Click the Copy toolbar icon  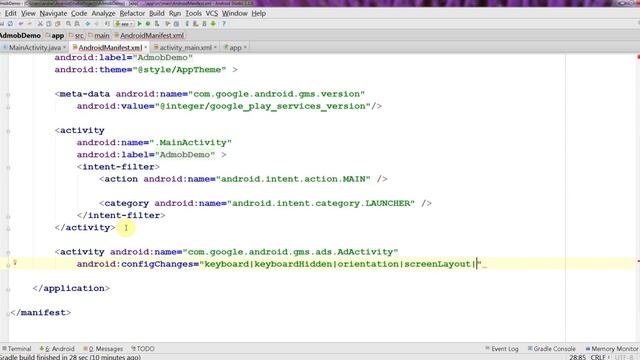tap(49, 24)
